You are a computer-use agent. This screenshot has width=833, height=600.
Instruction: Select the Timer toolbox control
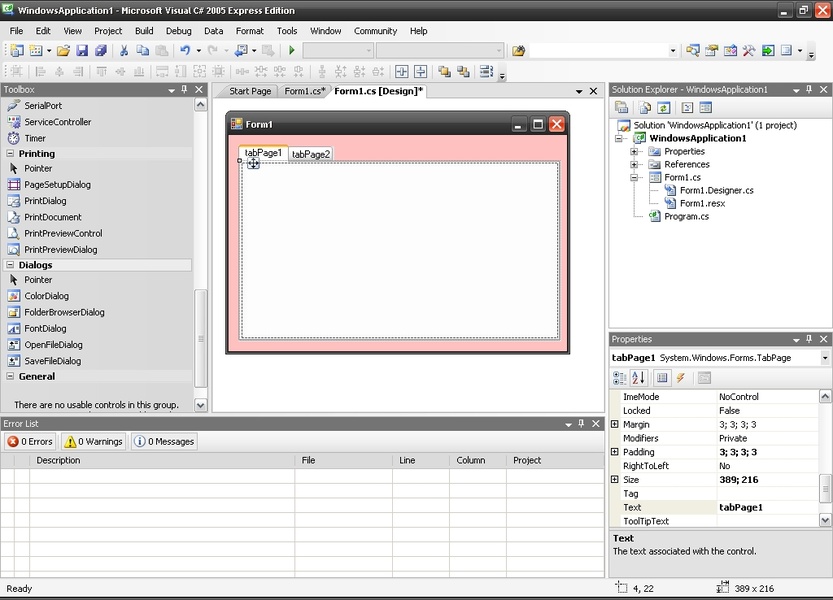(35, 138)
